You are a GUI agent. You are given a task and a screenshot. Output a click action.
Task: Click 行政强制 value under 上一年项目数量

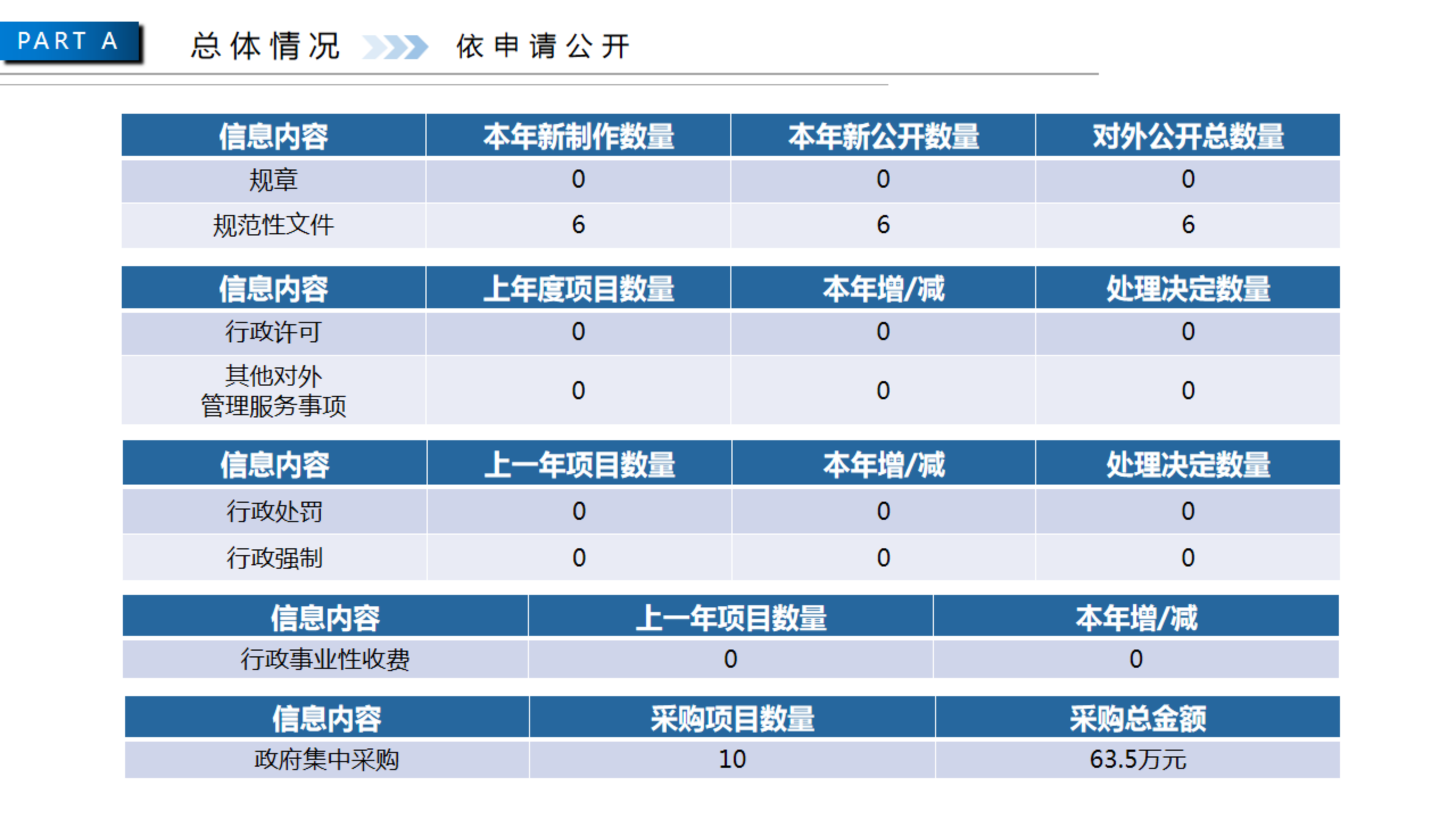click(x=579, y=558)
